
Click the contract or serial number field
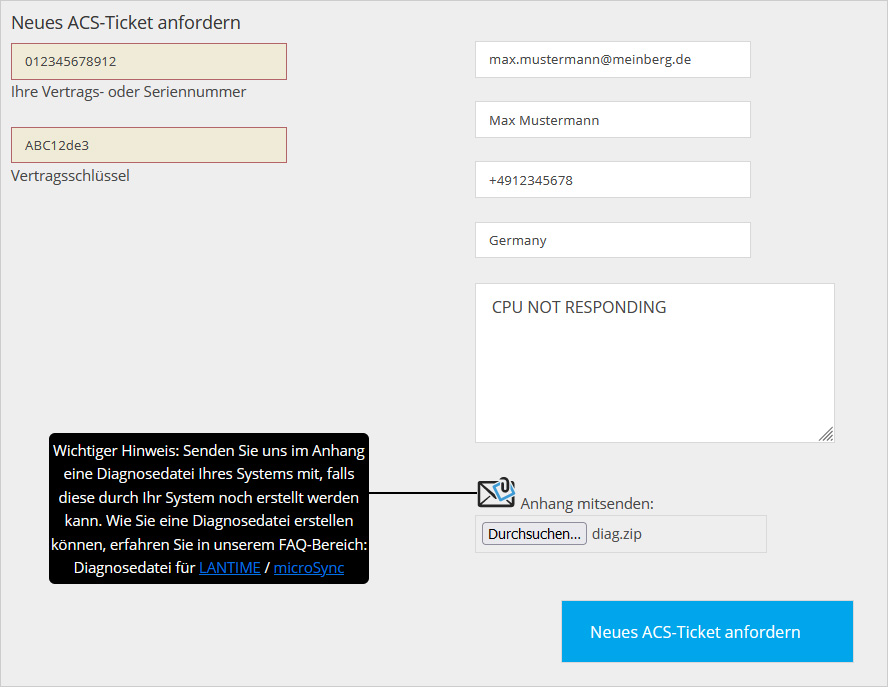tap(149, 61)
